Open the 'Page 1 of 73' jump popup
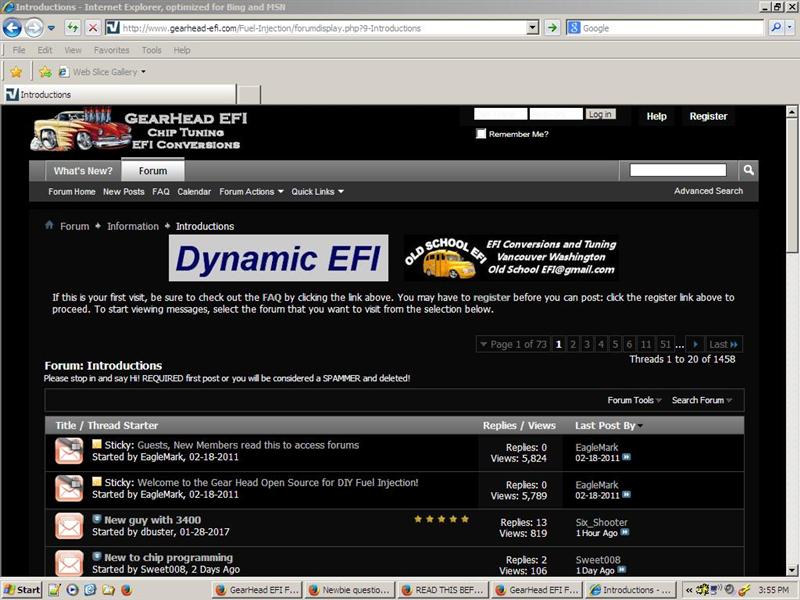This screenshot has height=600, width=800. click(513, 344)
